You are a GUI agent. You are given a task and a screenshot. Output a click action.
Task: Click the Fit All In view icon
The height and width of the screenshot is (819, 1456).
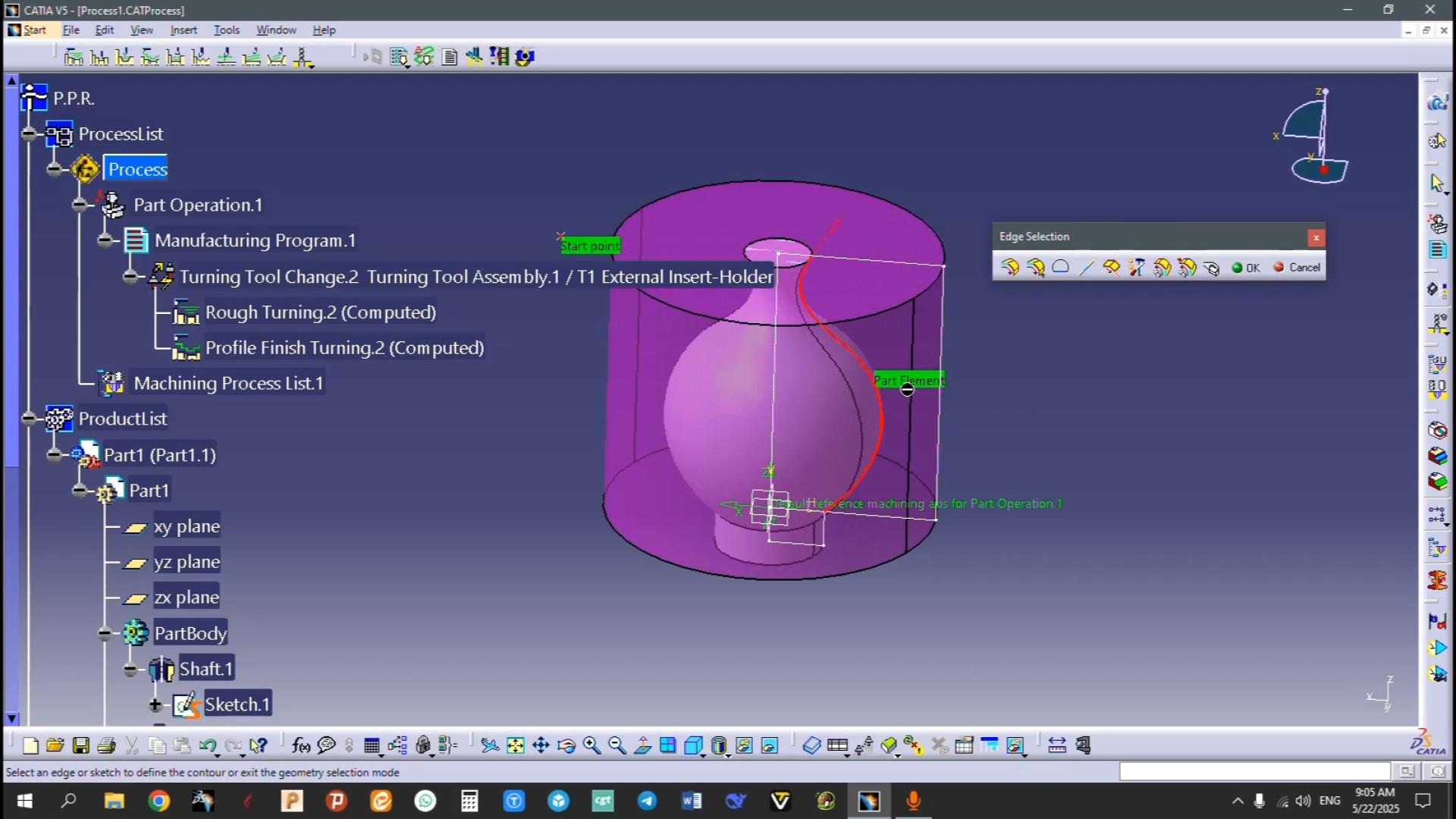pyautogui.click(x=515, y=745)
